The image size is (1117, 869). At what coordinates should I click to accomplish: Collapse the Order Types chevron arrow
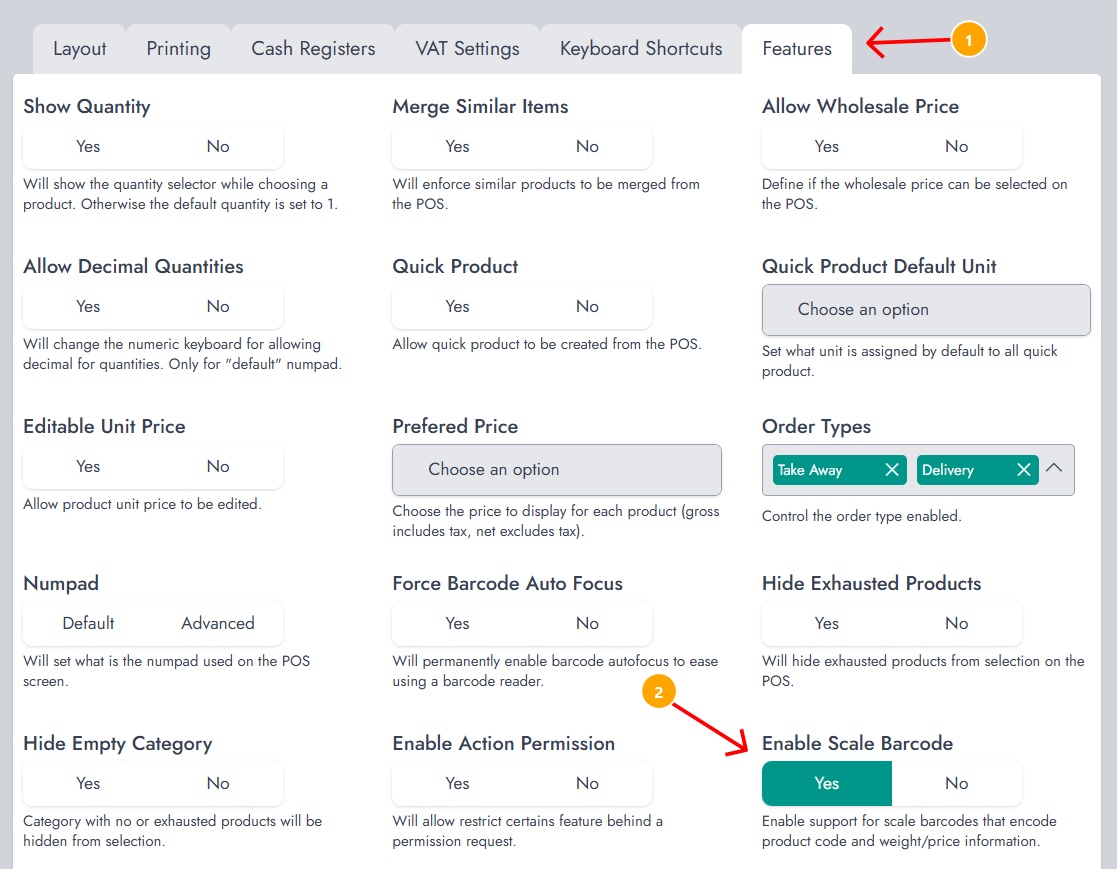[x=1054, y=468]
